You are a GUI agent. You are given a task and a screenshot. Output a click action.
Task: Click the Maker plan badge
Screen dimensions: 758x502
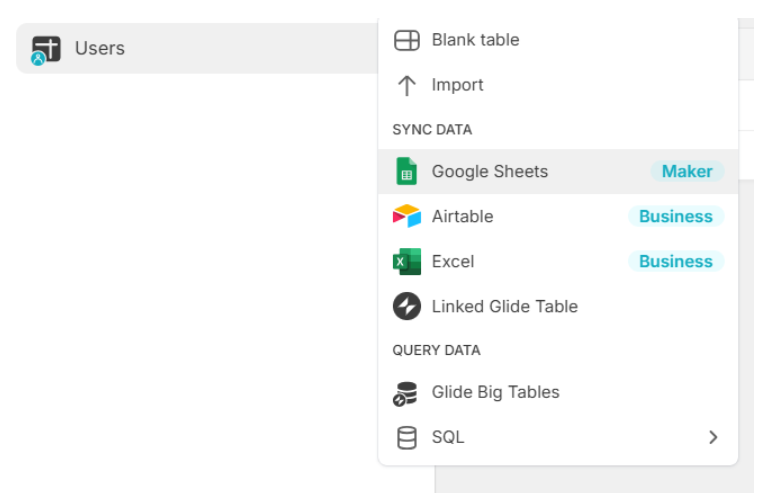(687, 171)
